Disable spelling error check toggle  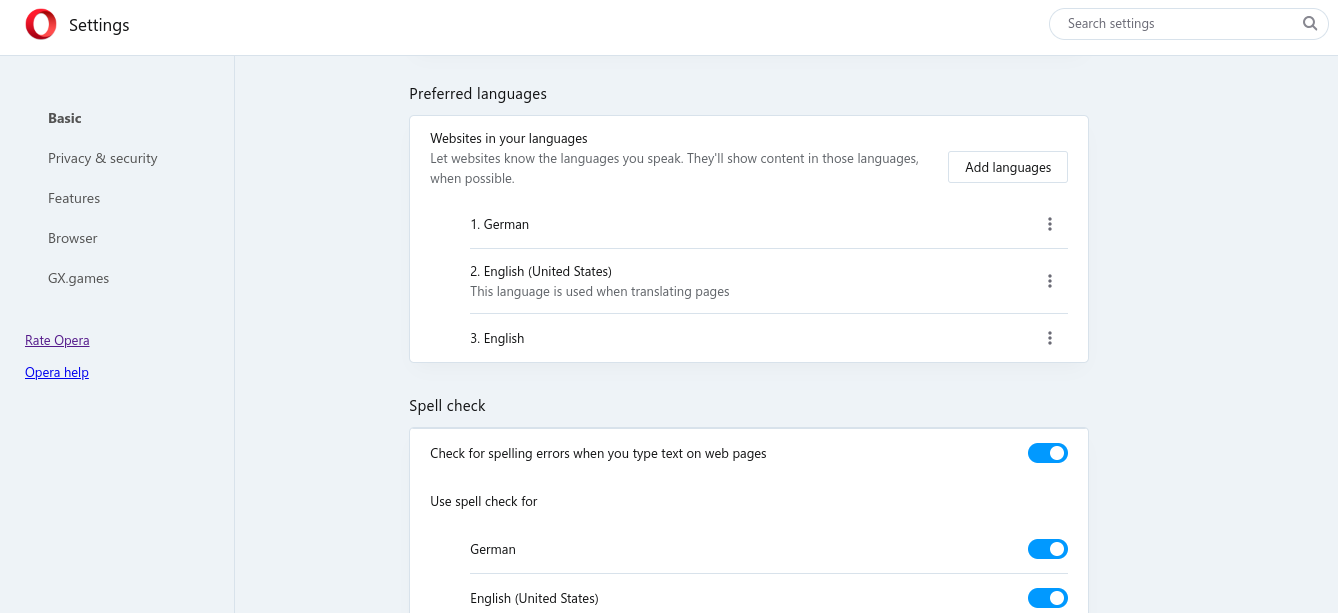coord(1047,453)
